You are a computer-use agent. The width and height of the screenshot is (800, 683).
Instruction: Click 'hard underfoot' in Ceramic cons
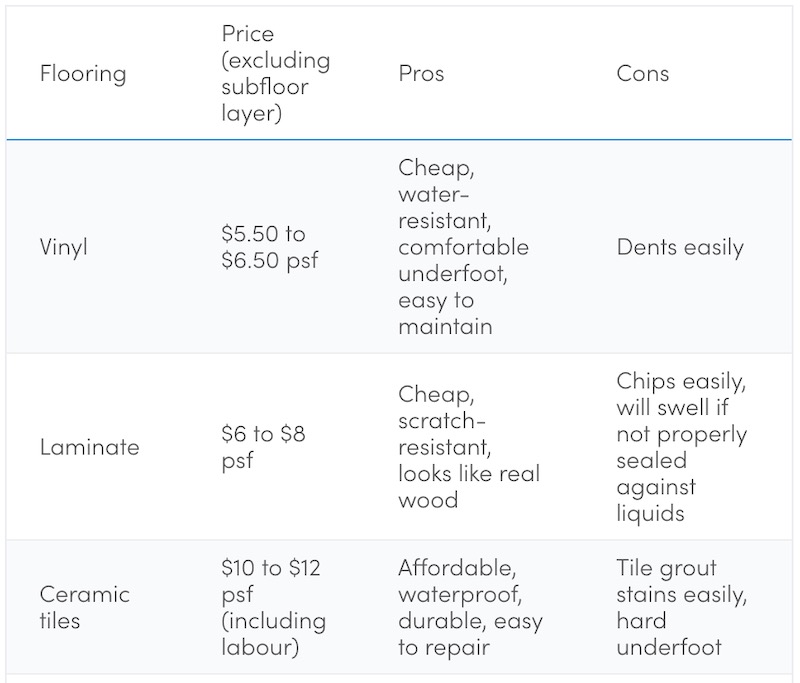click(669, 634)
